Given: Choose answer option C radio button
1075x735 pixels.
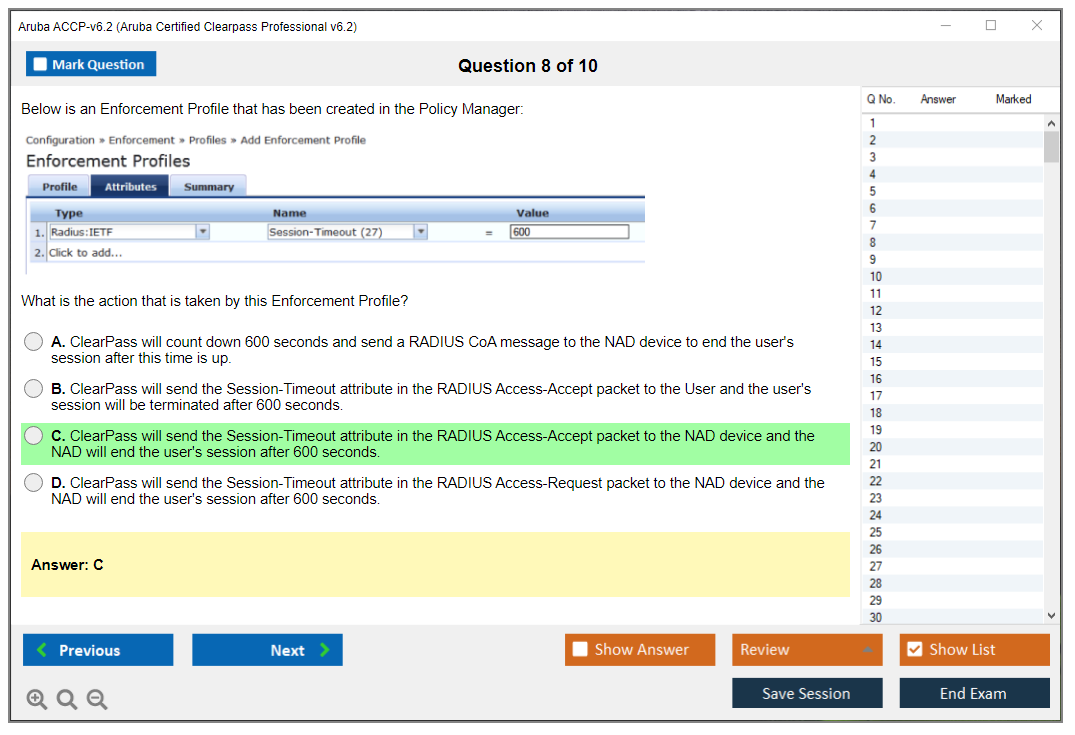Looking at the screenshot, I should click(x=34, y=436).
